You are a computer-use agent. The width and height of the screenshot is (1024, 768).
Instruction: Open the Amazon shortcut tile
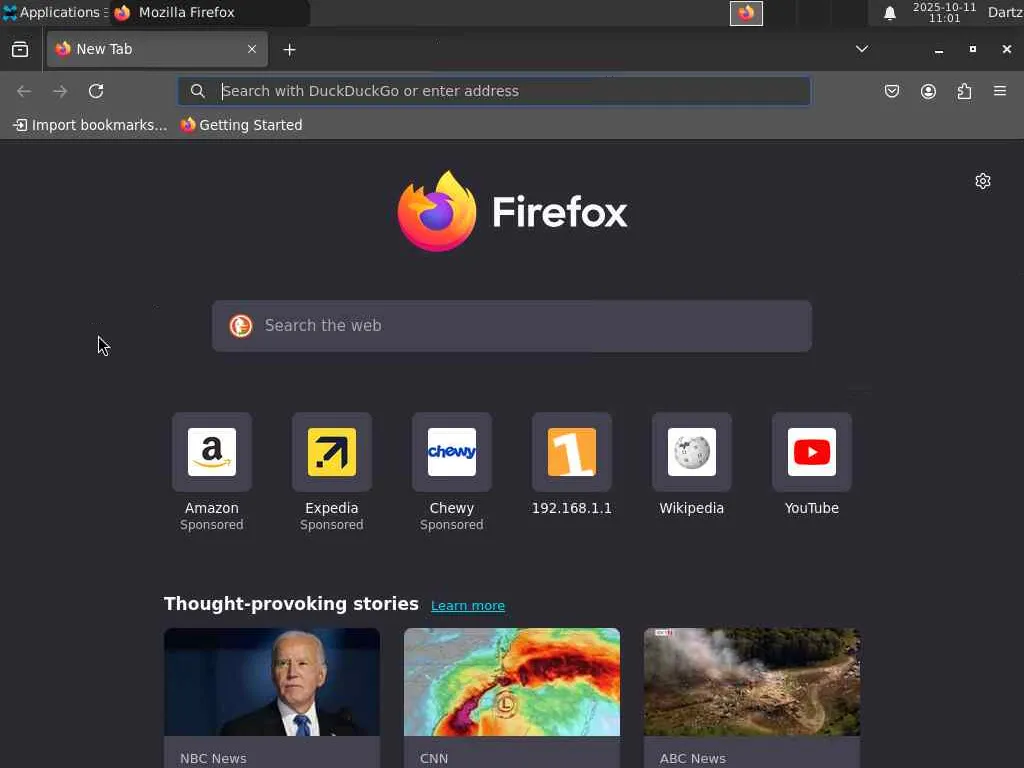pyautogui.click(x=212, y=452)
